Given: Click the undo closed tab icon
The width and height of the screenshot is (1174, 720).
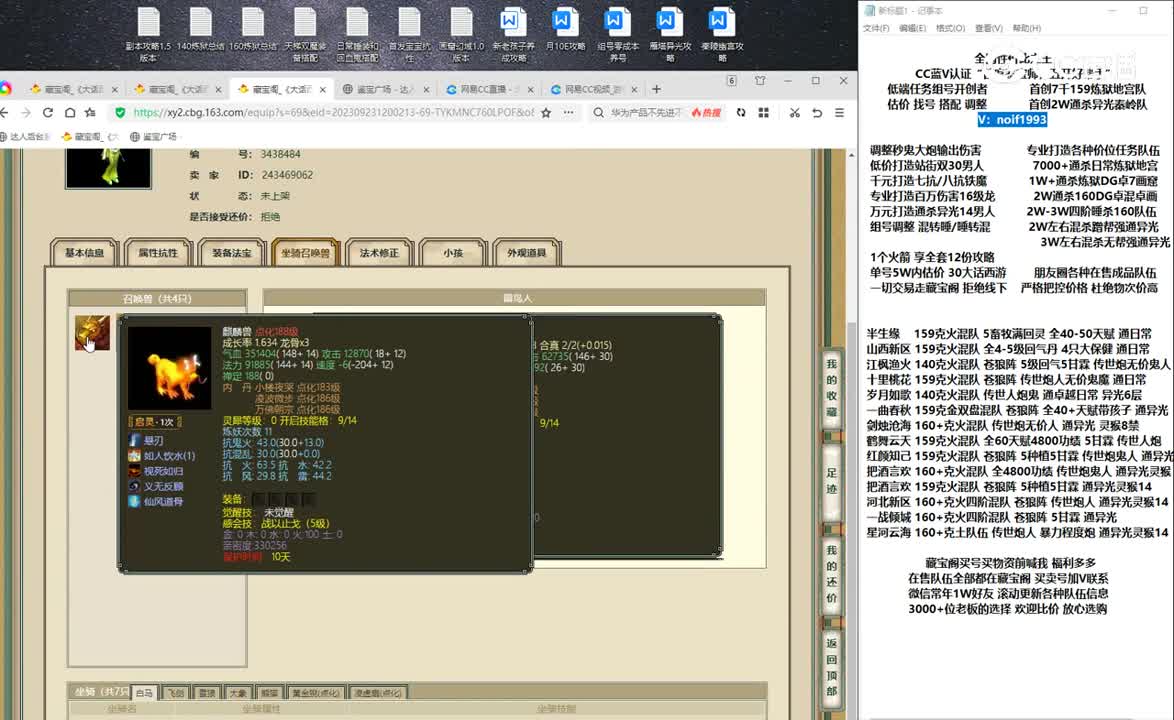Looking at the screenshot, I should click(817, 113).
